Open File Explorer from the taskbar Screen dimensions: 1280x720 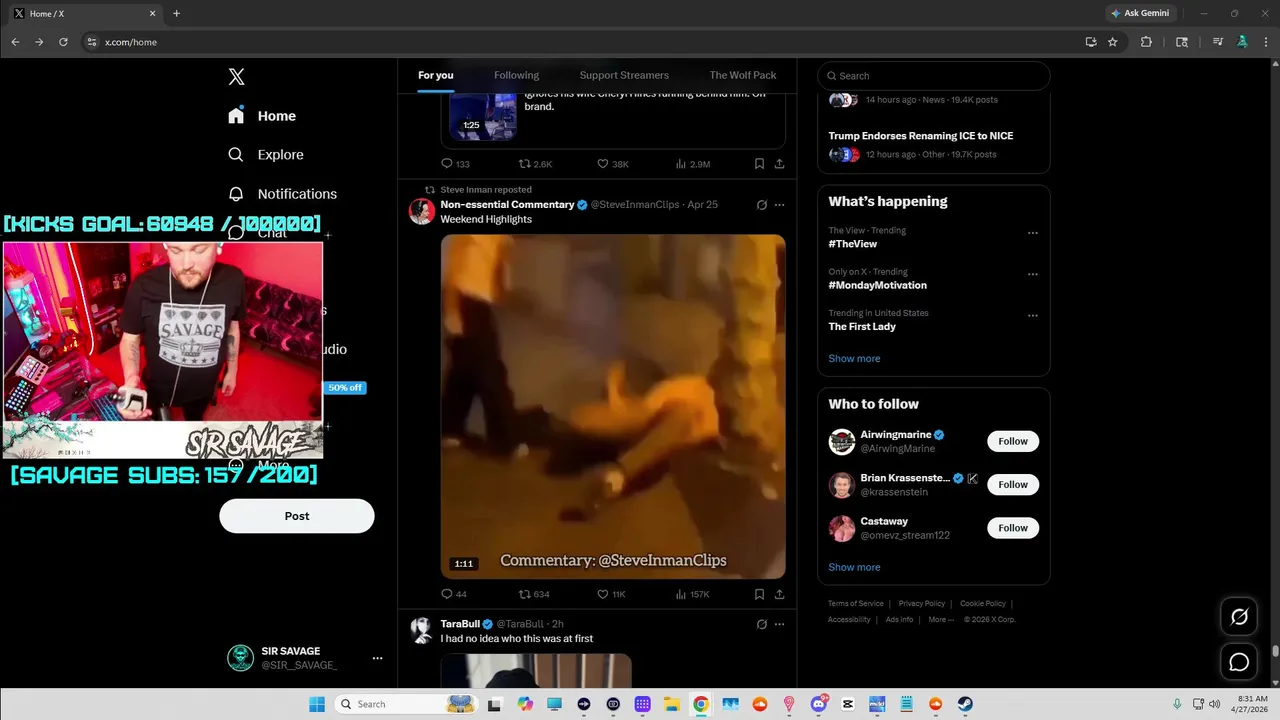672,704
